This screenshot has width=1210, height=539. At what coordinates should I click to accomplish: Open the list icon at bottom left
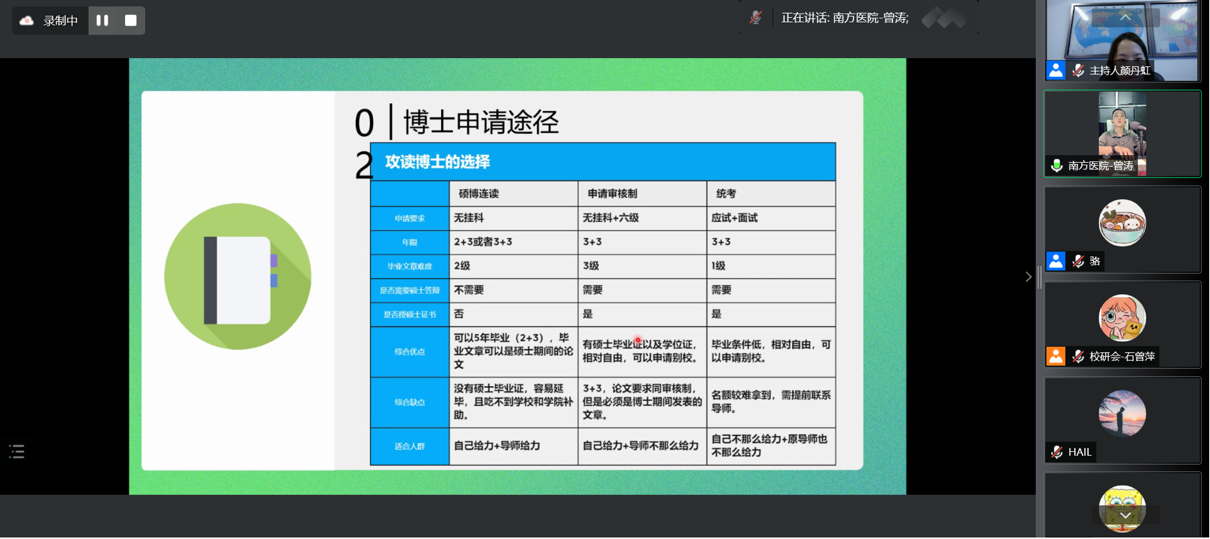point(17,452)
